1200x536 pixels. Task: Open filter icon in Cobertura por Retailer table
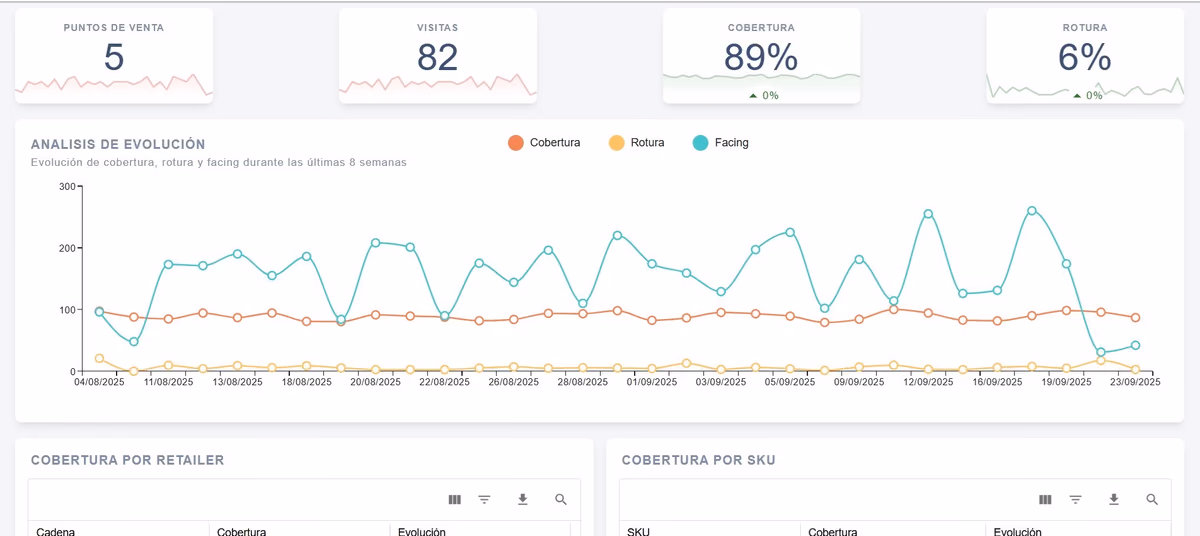pyautogui.click(x=485, y=499)
